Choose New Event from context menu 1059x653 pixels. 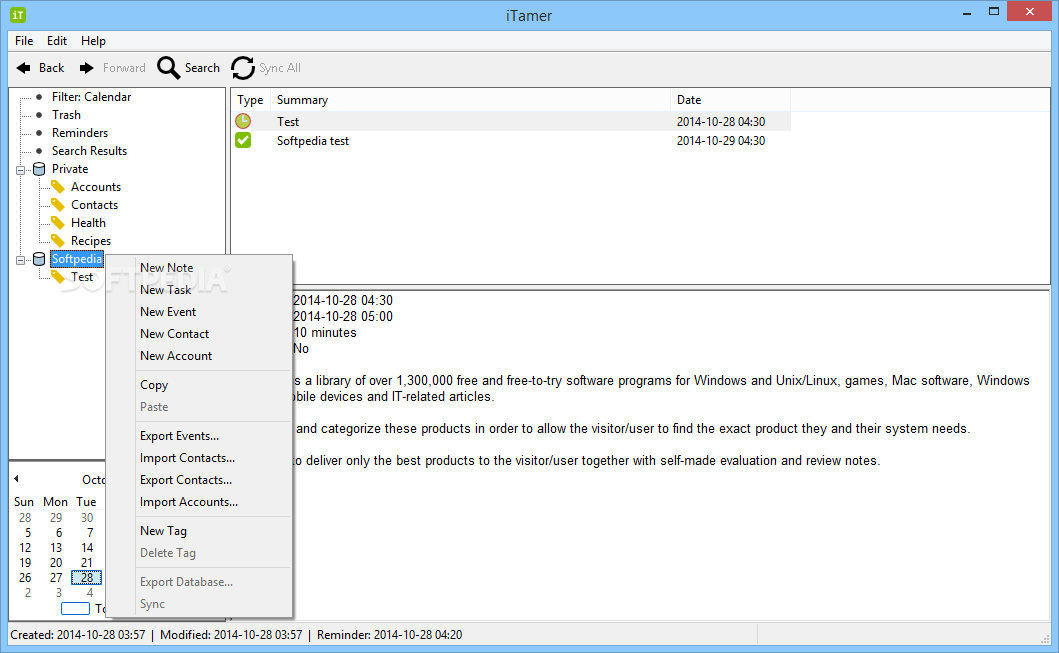point(168,312)
